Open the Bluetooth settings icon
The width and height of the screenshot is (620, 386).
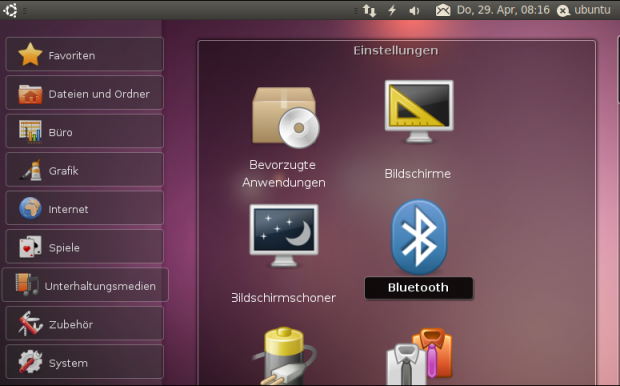click(419, 237)
